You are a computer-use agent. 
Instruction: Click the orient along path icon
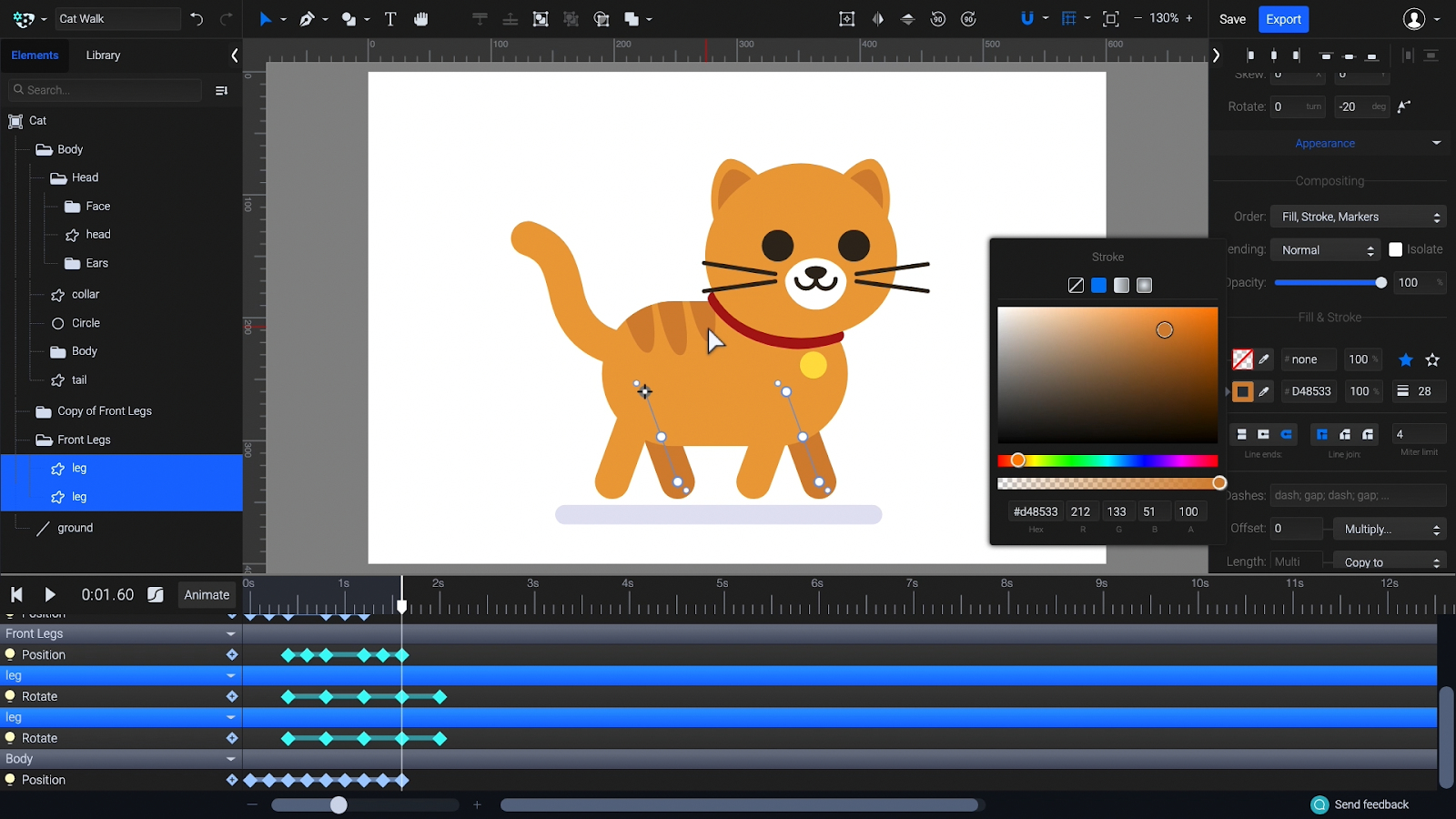point(1404,106)
